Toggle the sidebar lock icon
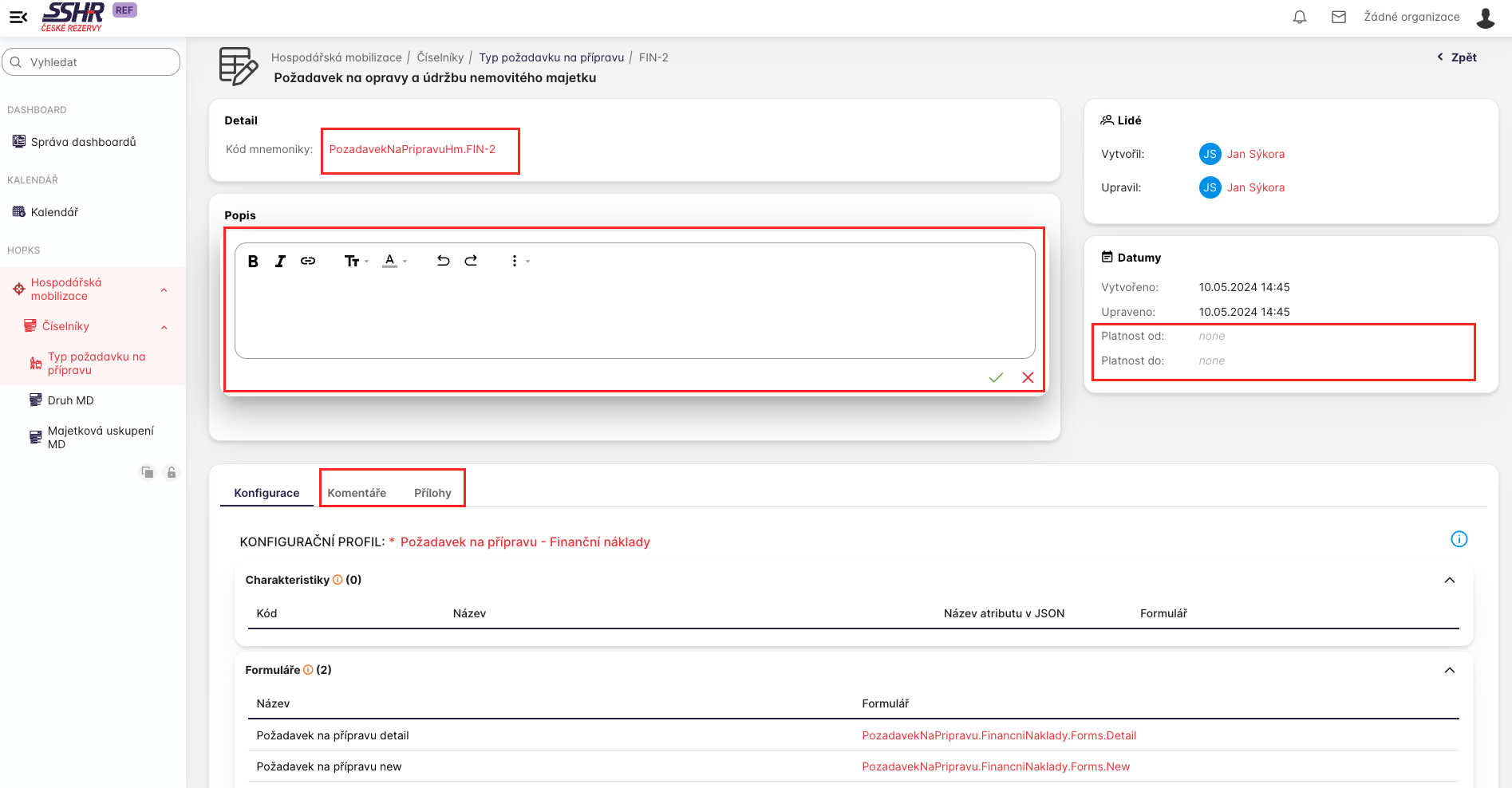1512x788 pixels. coord(171,472)
